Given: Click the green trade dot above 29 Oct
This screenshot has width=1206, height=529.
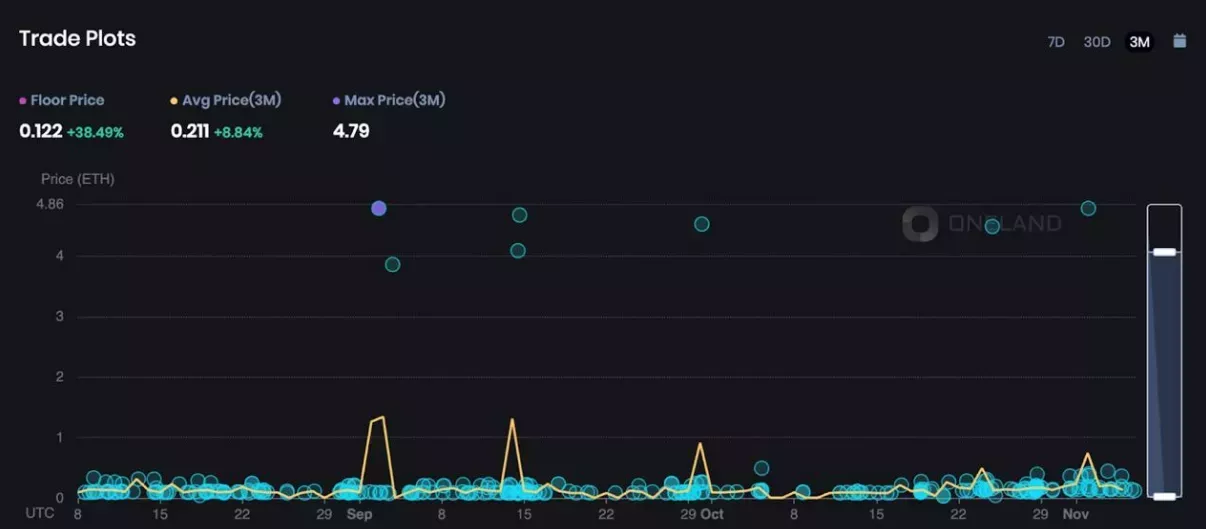Looking at the screenshot, I should pyautogui.click(x=702, y=224).
